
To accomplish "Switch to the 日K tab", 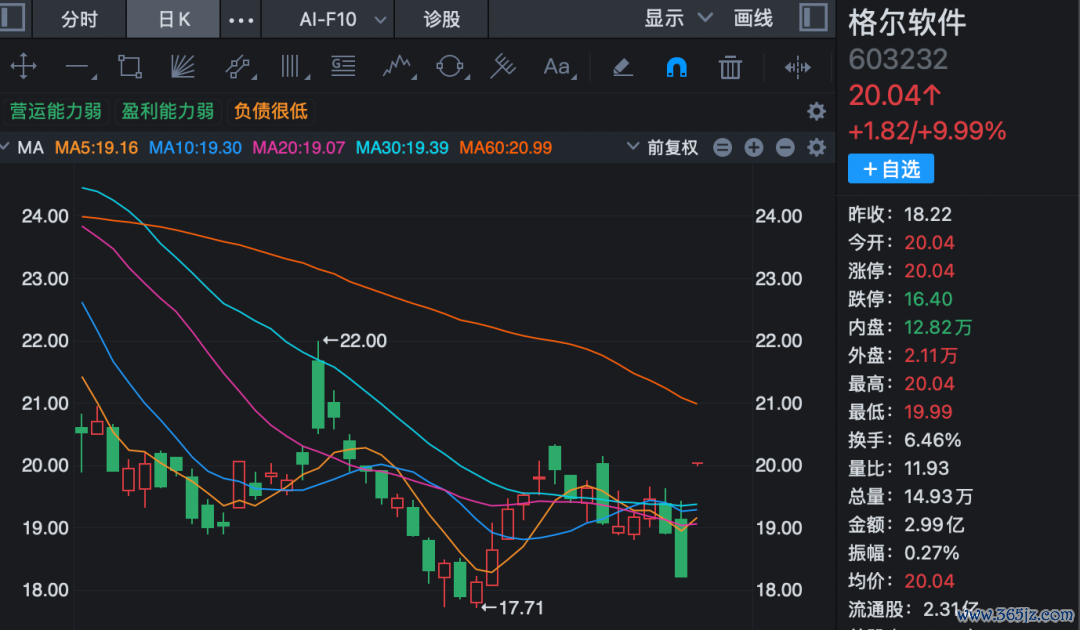I will [174, 19].
